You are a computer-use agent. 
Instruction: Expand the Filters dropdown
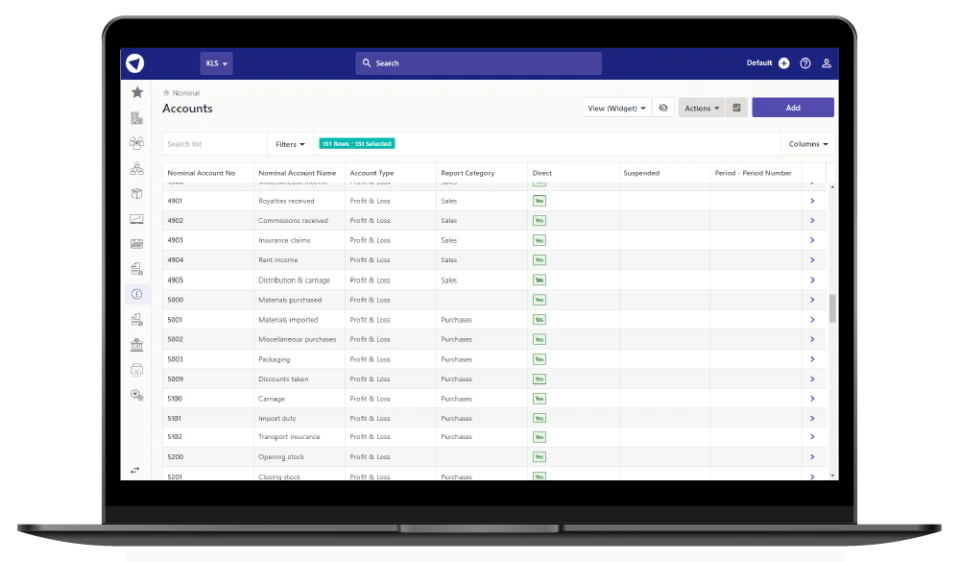290,144
